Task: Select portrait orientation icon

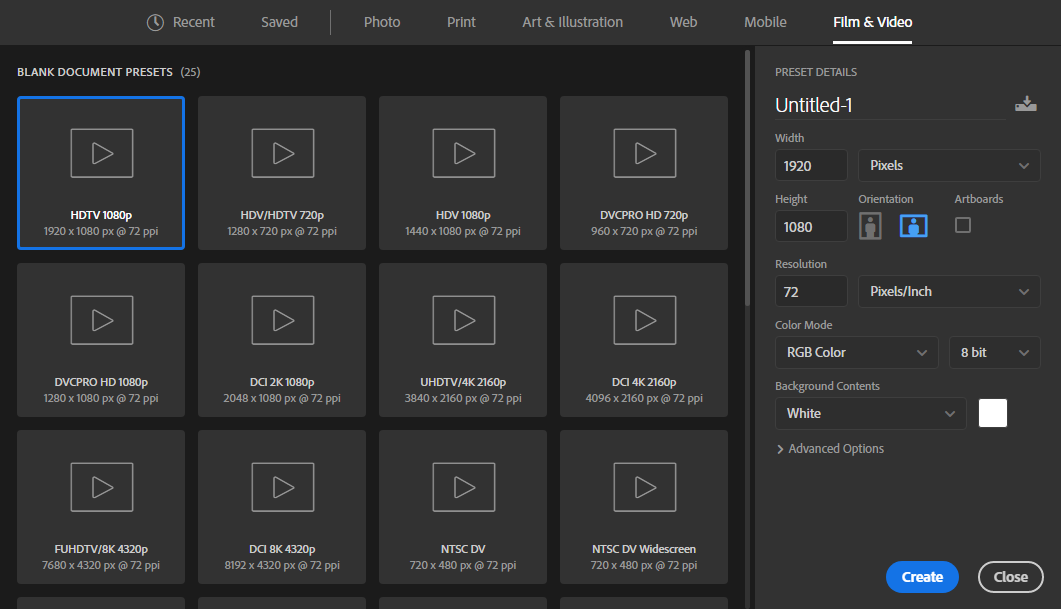Action: click(x=871, y=226)
